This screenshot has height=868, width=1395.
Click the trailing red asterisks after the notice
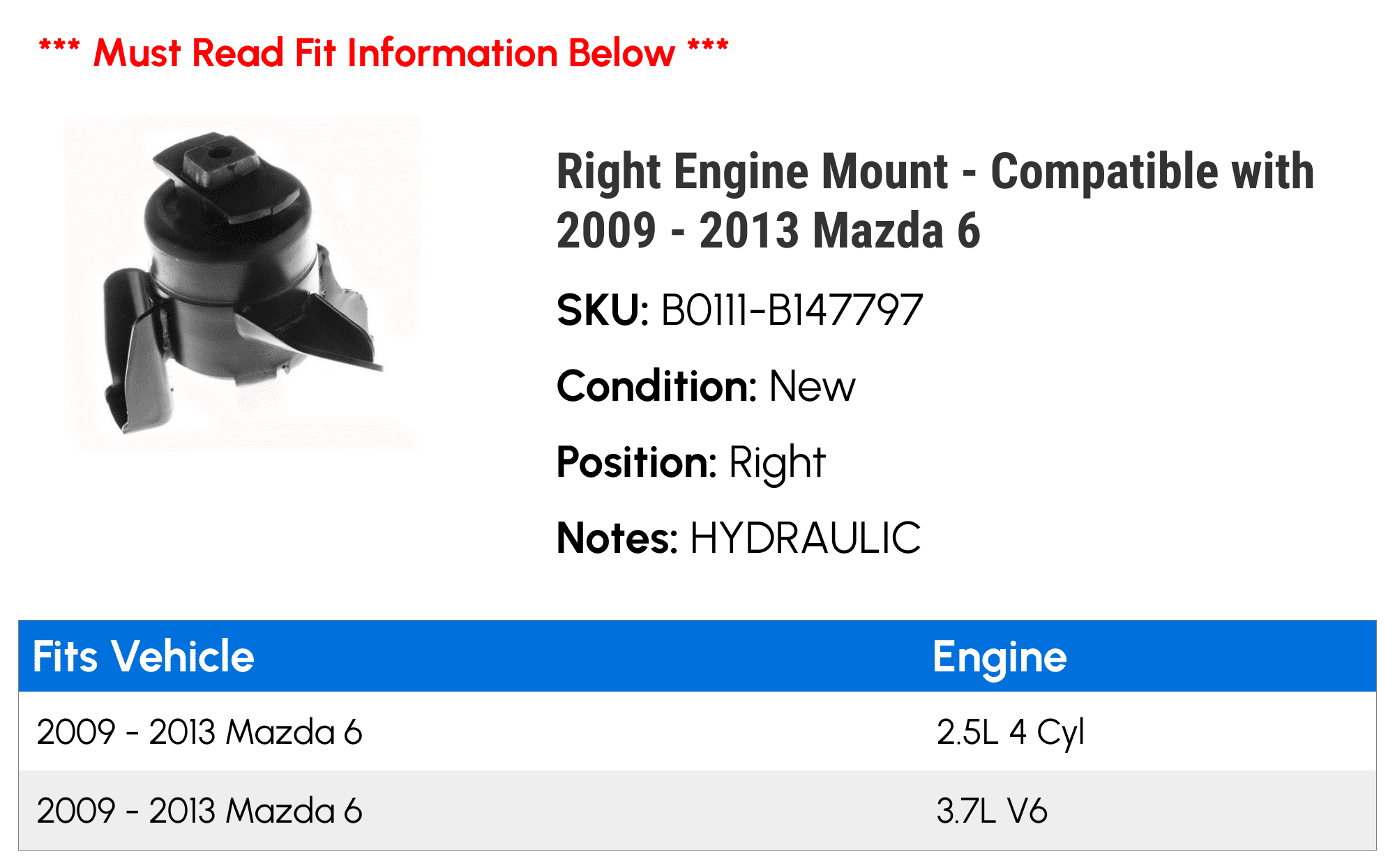708,49
